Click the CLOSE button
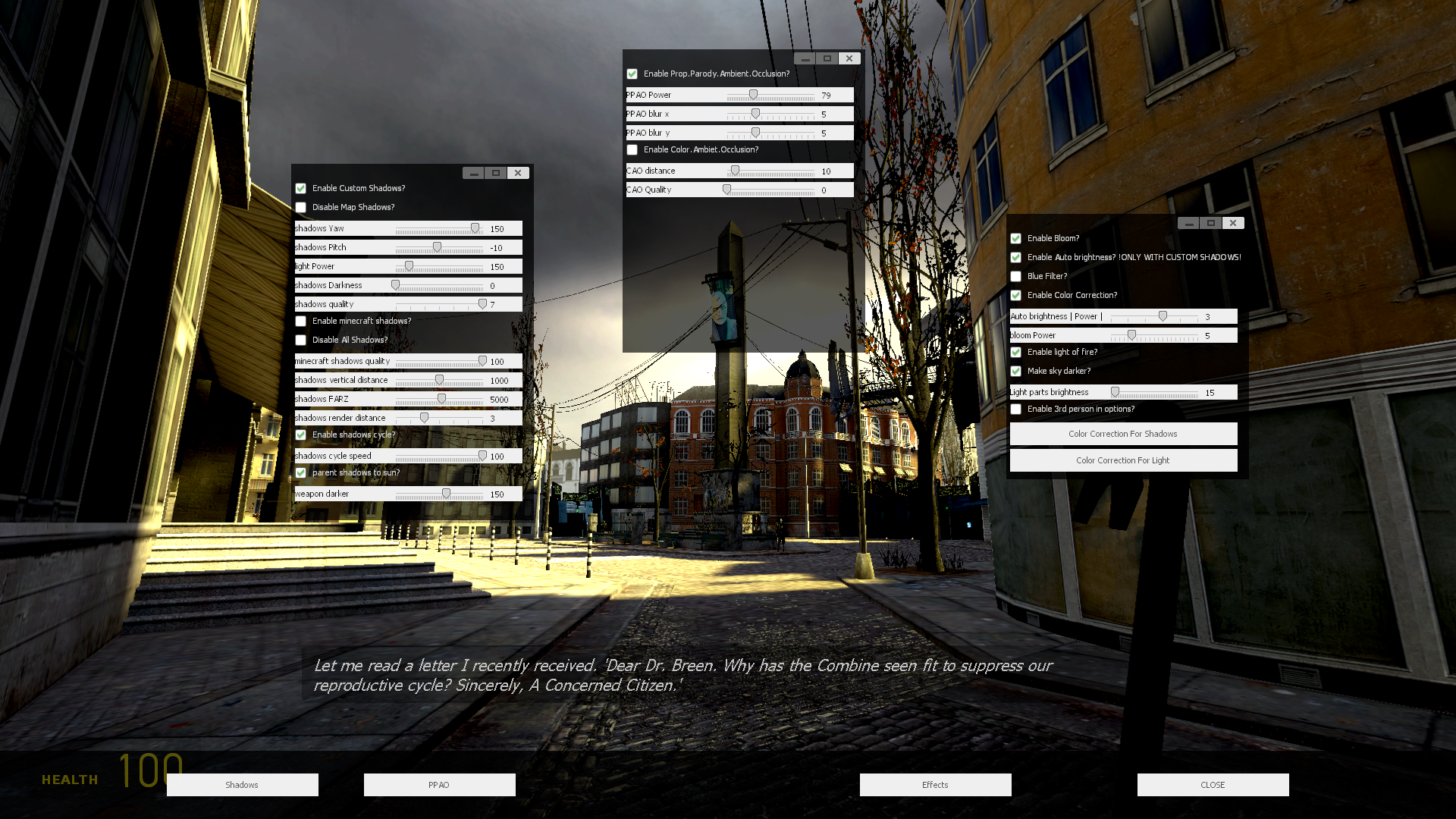The height and width of the screenshot is (819, 1456). coord(1213,785)
